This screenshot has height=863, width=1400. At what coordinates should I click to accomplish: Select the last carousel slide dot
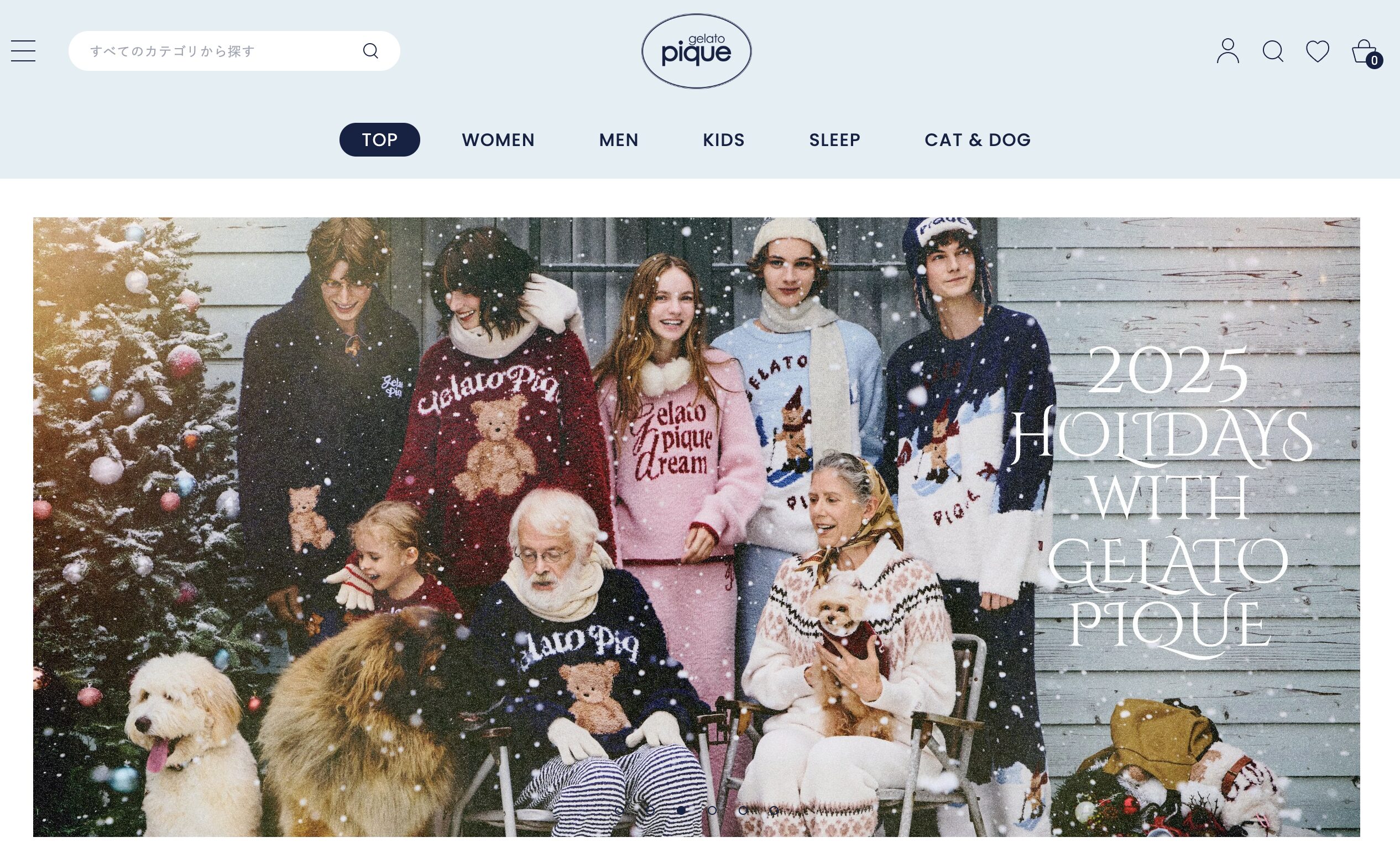[x=774, y=810]
